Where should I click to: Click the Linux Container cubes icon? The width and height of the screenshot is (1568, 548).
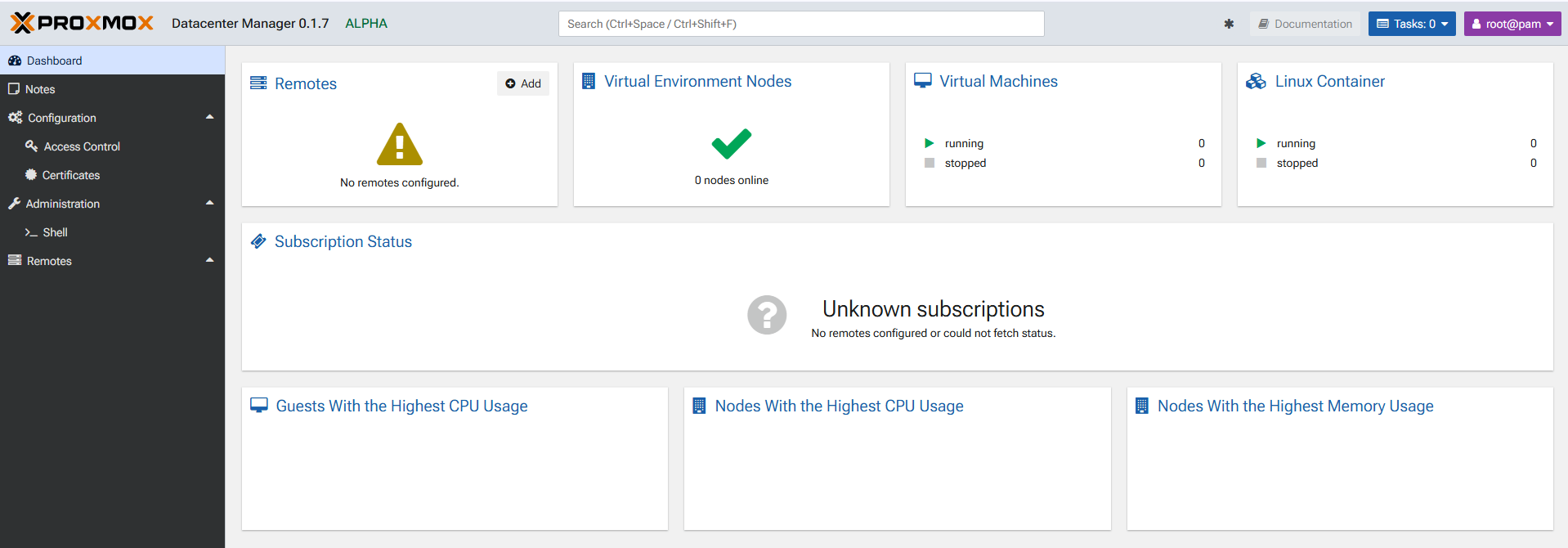point(1256,81)
